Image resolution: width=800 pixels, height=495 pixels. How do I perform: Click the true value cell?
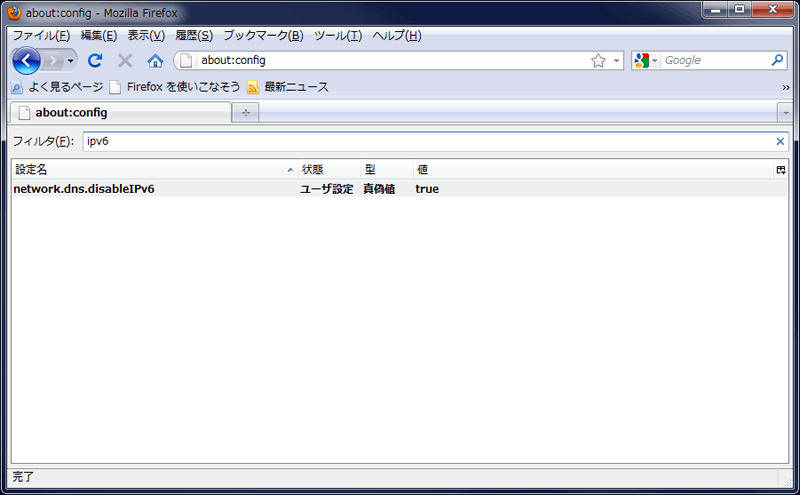point(427,189)
